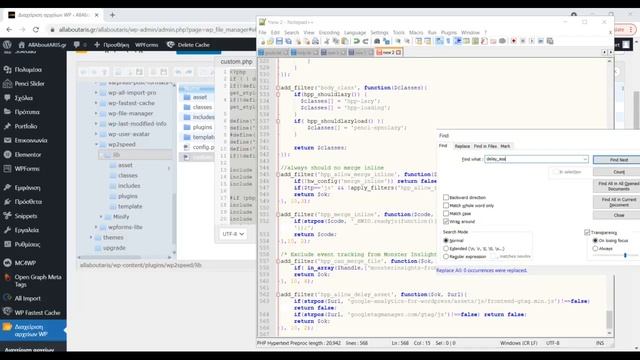Toggle the Wrap around checkbox
The width and height of the screenshot is (640, 360).
tap(446, 221)
